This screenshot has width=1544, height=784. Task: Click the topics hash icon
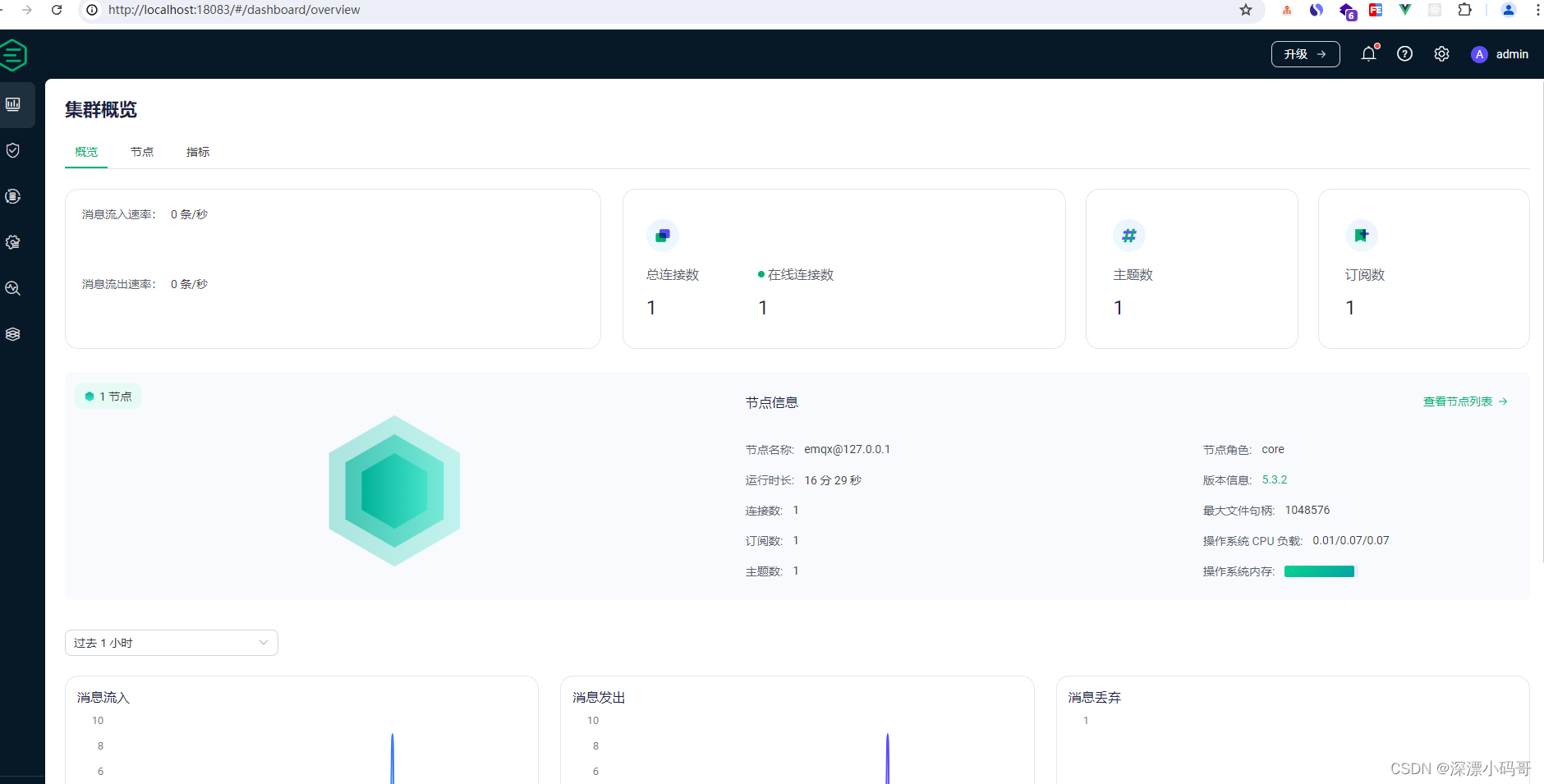pos(1129,236)
